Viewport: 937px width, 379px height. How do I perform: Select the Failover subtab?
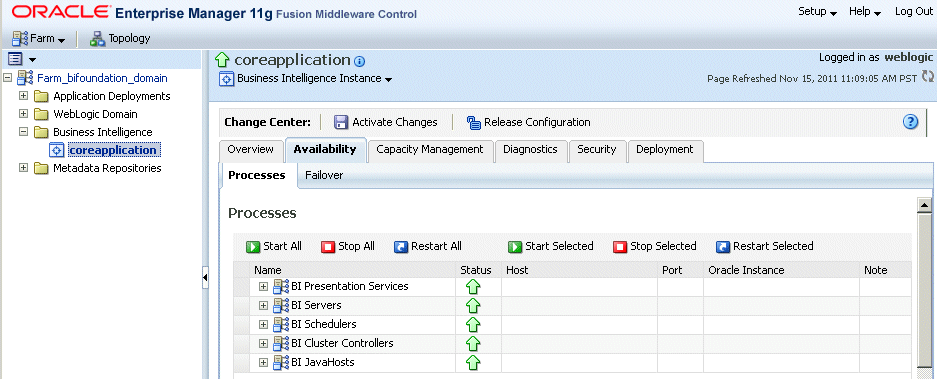(324, 176)
